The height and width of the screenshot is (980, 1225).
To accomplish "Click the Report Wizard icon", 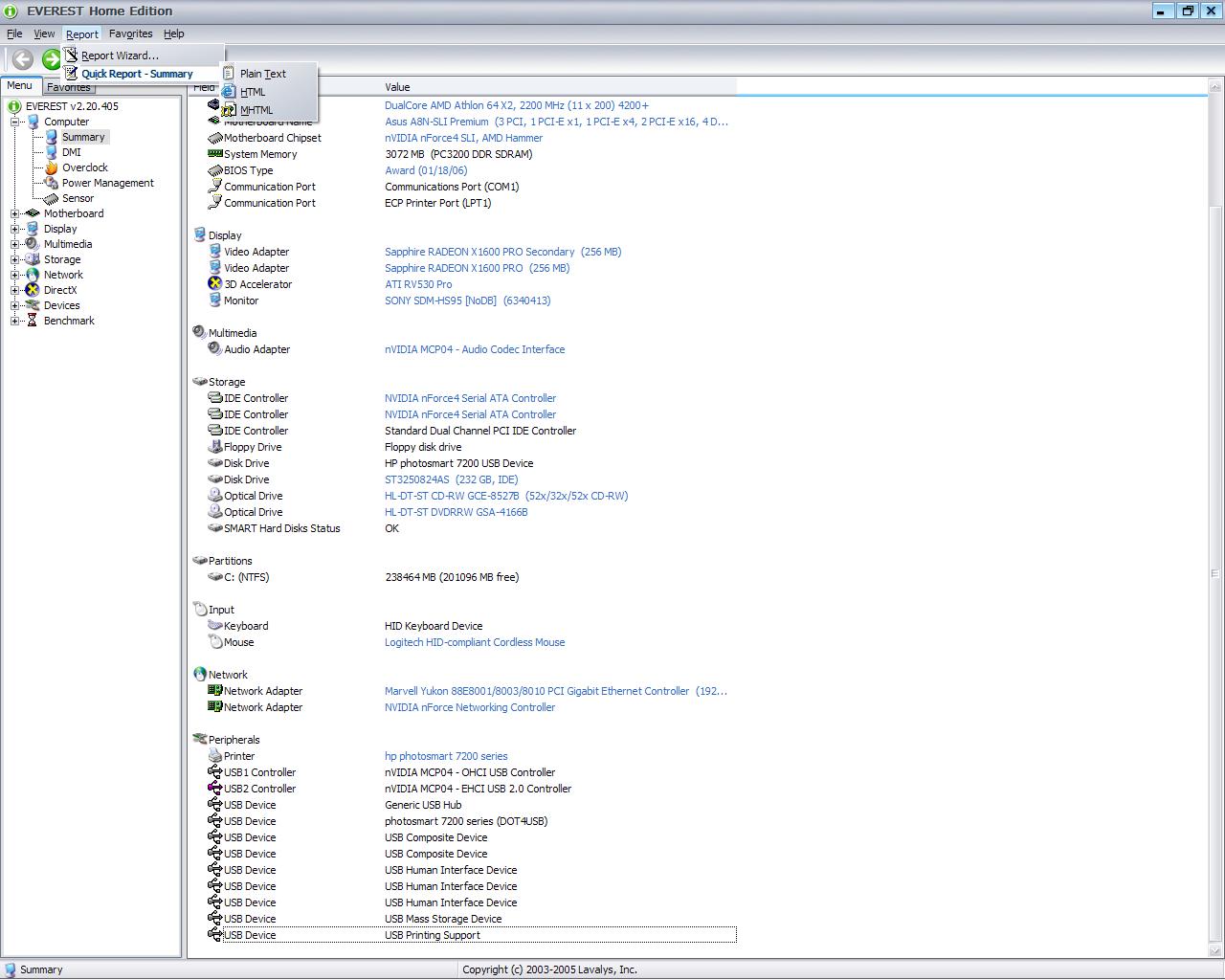I will [71, 56].
